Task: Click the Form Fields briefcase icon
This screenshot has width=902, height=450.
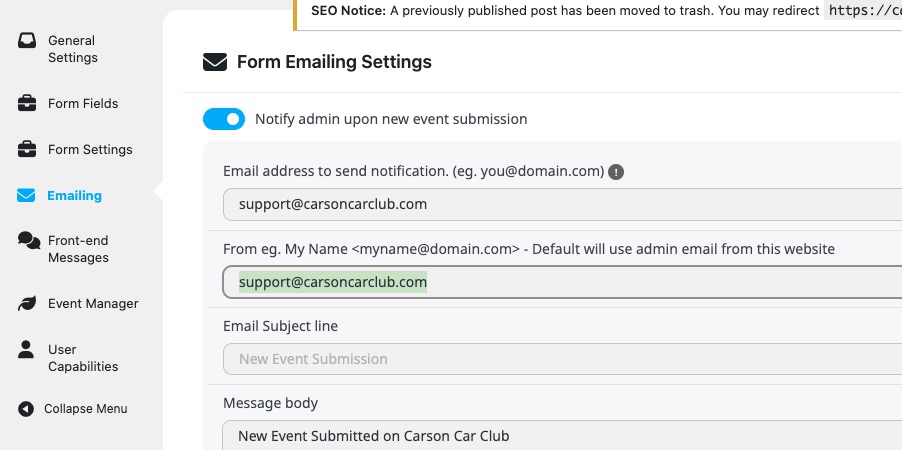Action: pyautogui.click(x=28, y=103)
